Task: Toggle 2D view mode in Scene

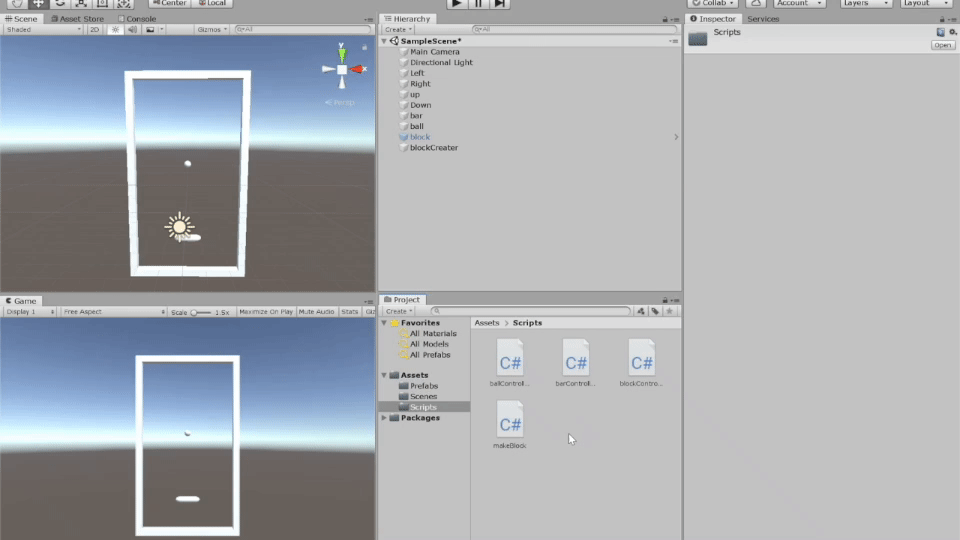Action: pyautogui.click(x=94, y=30)
